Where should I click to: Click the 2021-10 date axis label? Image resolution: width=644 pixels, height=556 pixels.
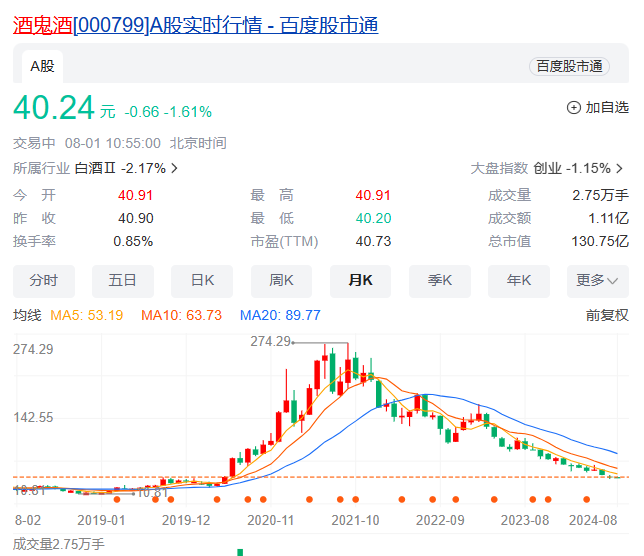[x=355, y=520]
